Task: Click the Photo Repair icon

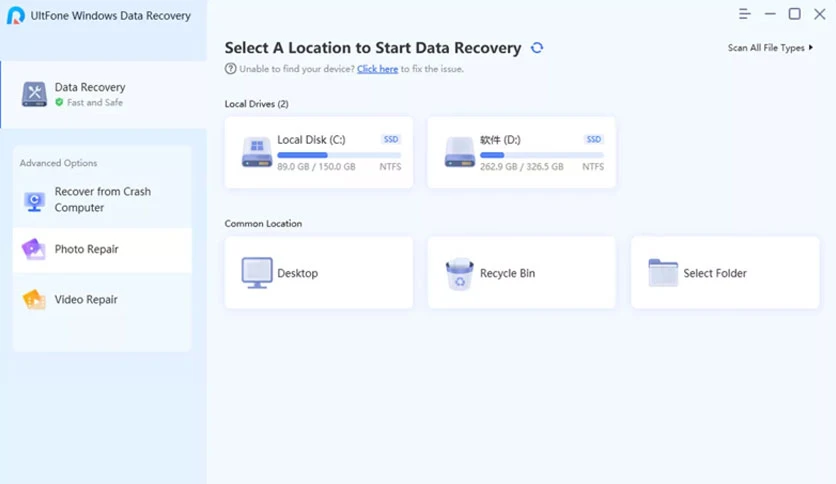Action: [34, 249]
